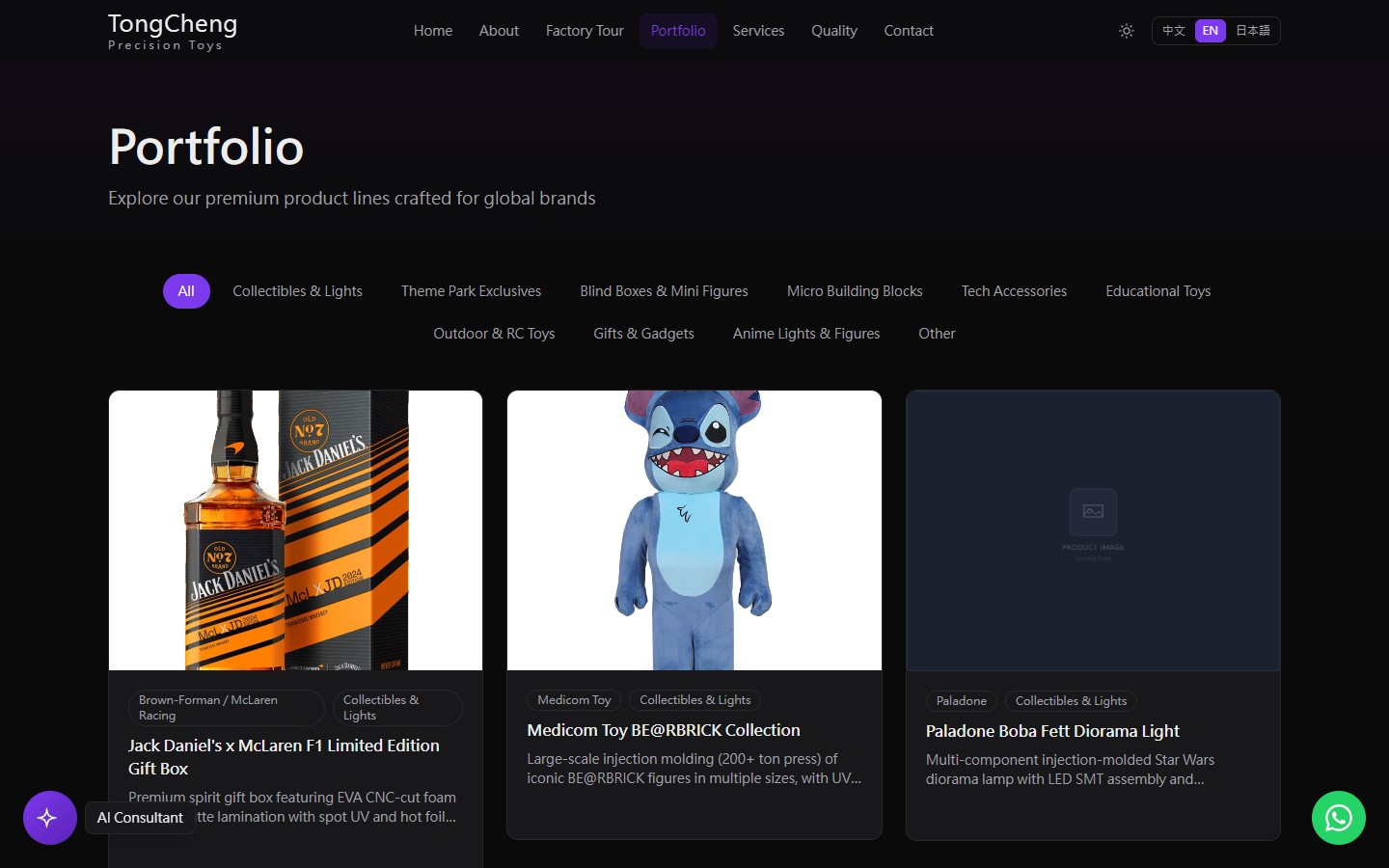
Task: Filter by Blind Boxes & Mini Figures
Action: pyautogui.click(x=664, y=291)
